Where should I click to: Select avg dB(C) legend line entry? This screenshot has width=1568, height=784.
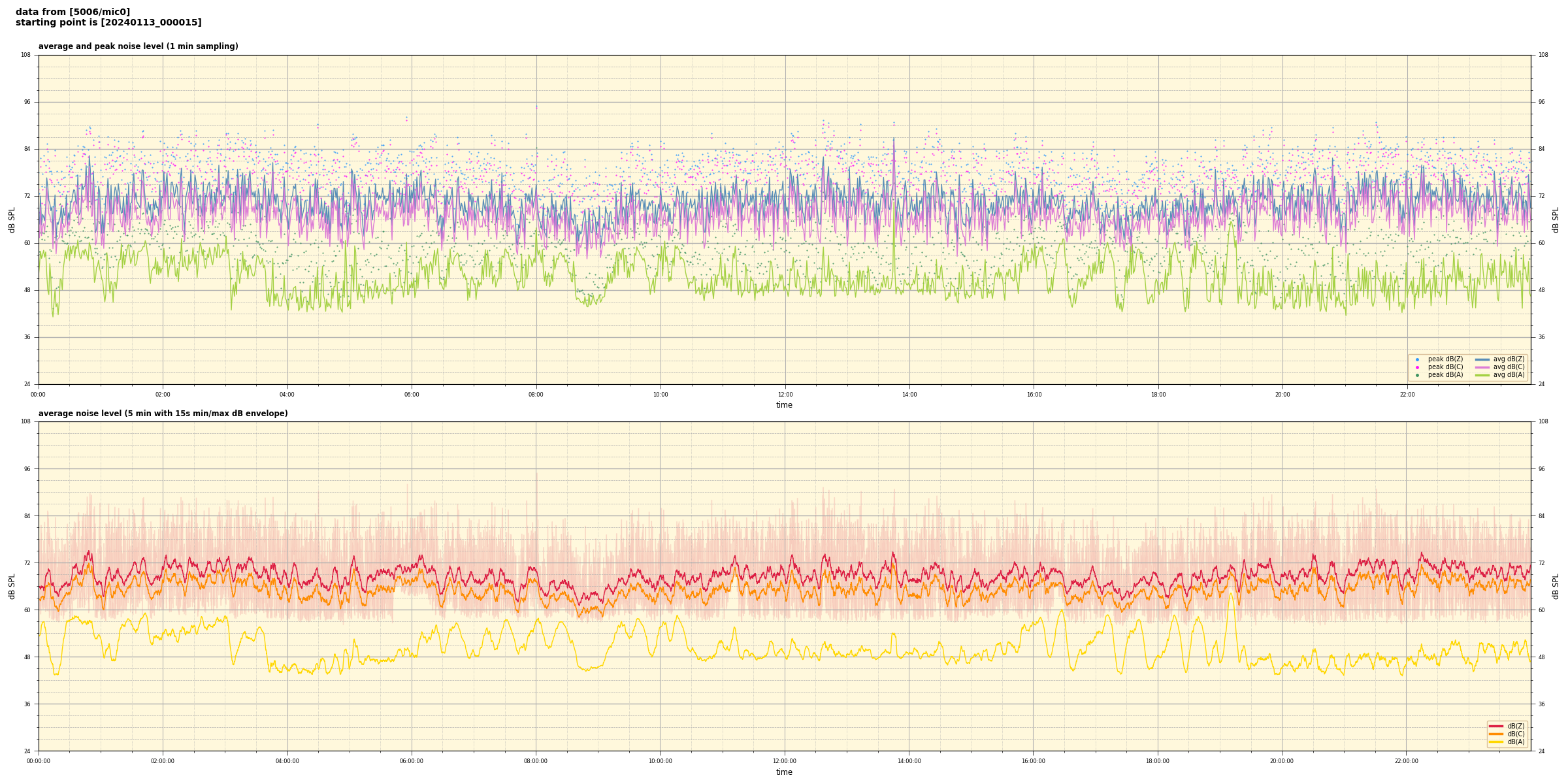tap(1482, 367)
